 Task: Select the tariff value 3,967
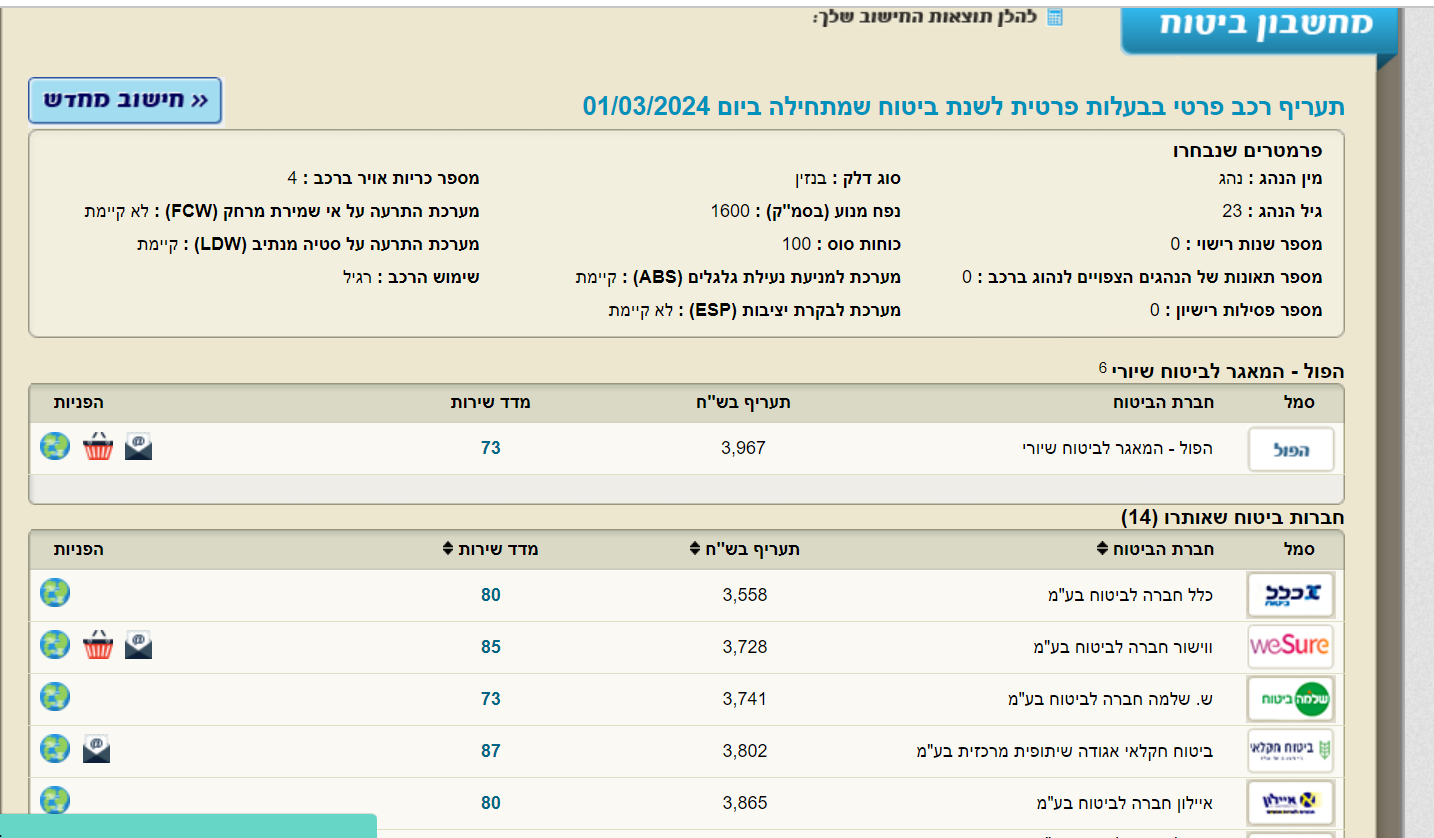[743, 448]
